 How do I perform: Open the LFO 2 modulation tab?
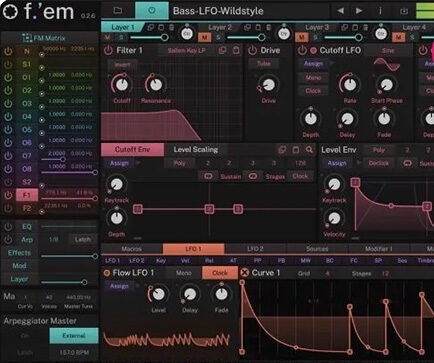coord(255,249)
